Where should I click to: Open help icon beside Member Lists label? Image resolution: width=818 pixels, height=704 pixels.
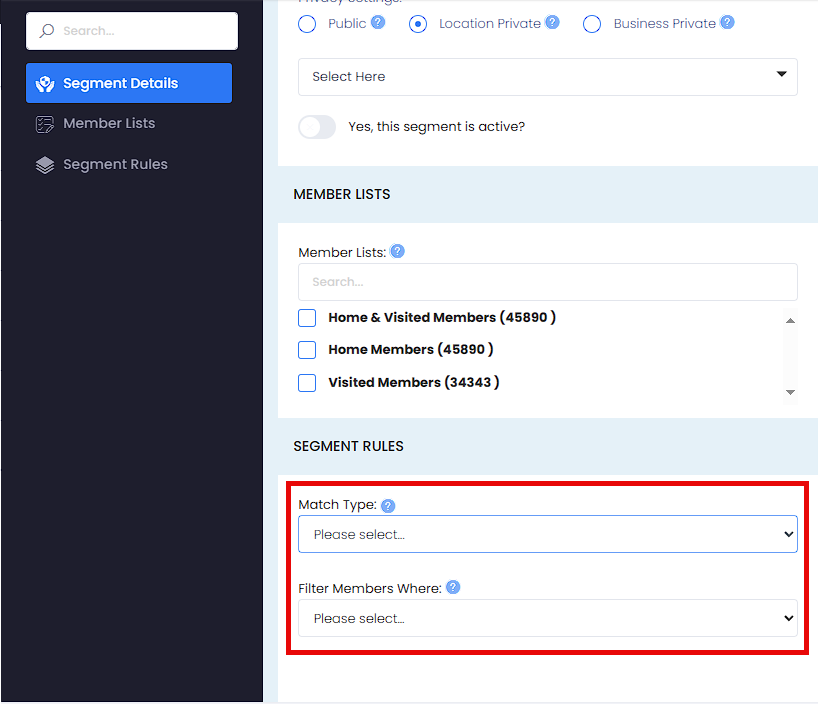[x=398, y=252]
